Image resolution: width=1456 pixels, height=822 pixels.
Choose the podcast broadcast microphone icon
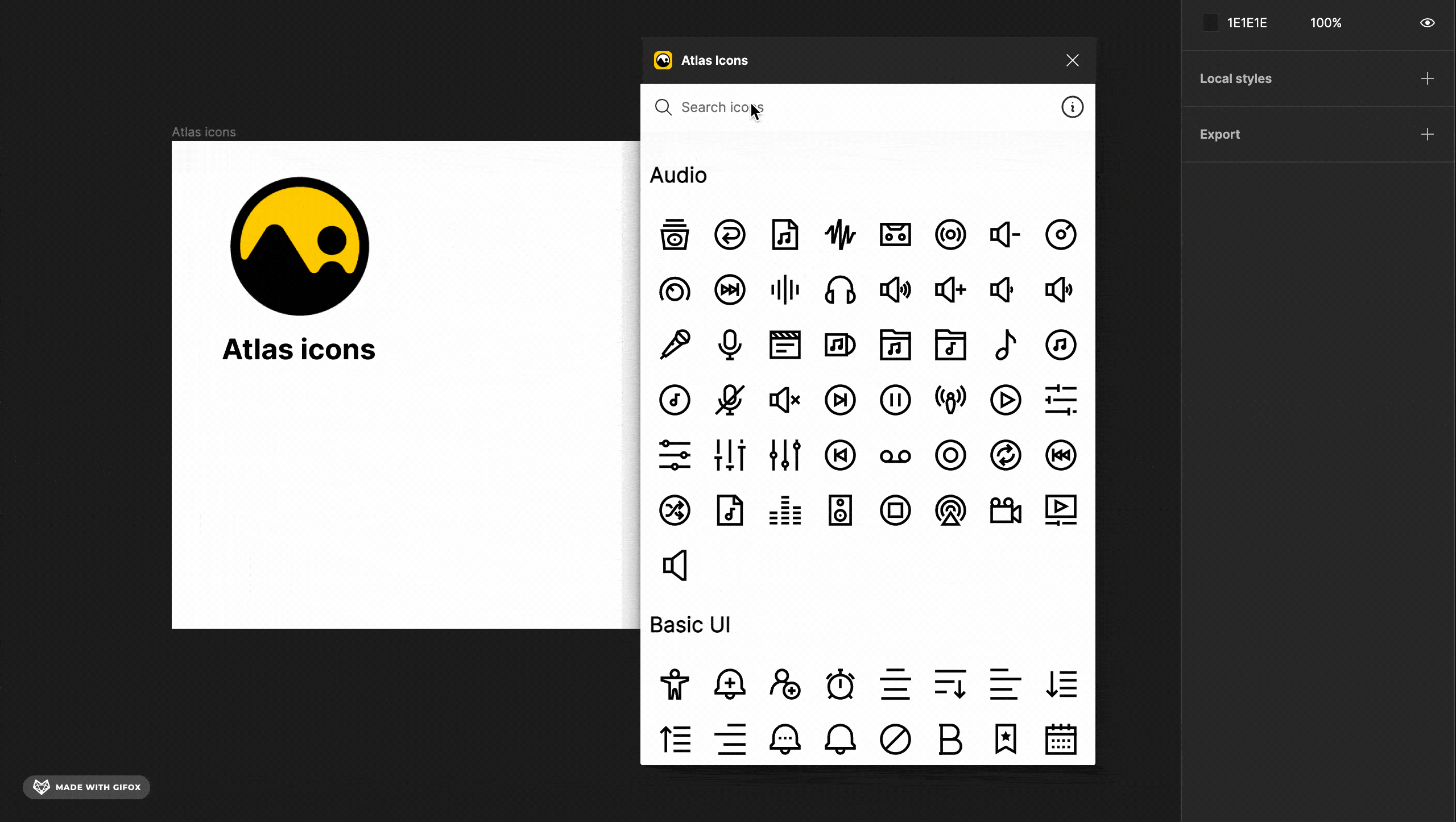pos(950,400)
